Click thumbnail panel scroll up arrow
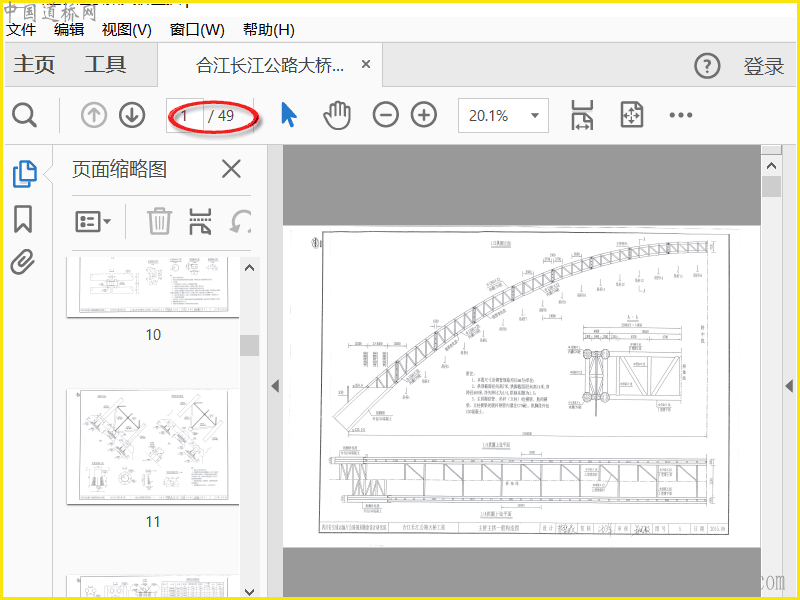Image resolution: width=800 pixels, height=600 pixels. pyautogui.click(x=249, y=268)
